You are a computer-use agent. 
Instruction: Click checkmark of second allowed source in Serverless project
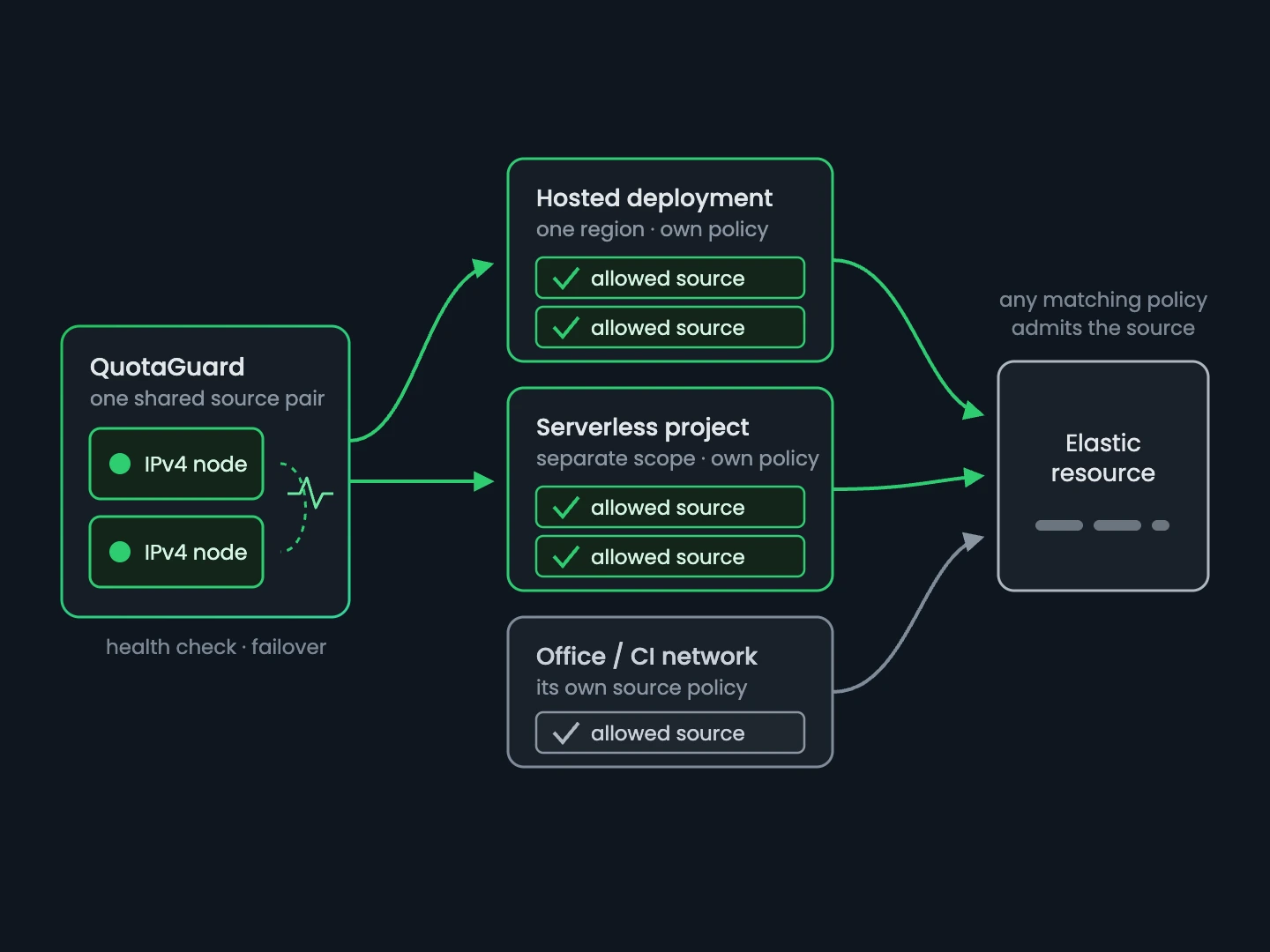click(x=565, y=557)
